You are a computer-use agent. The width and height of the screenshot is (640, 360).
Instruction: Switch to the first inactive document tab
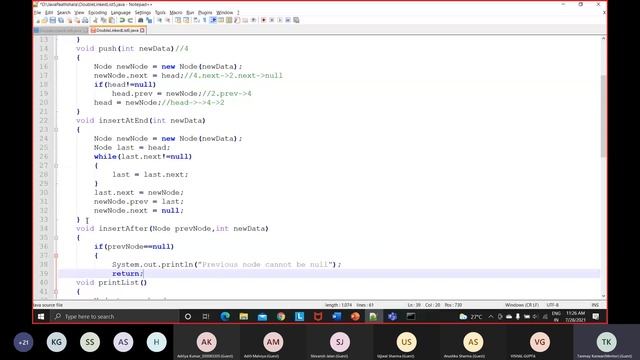point(61,30)
